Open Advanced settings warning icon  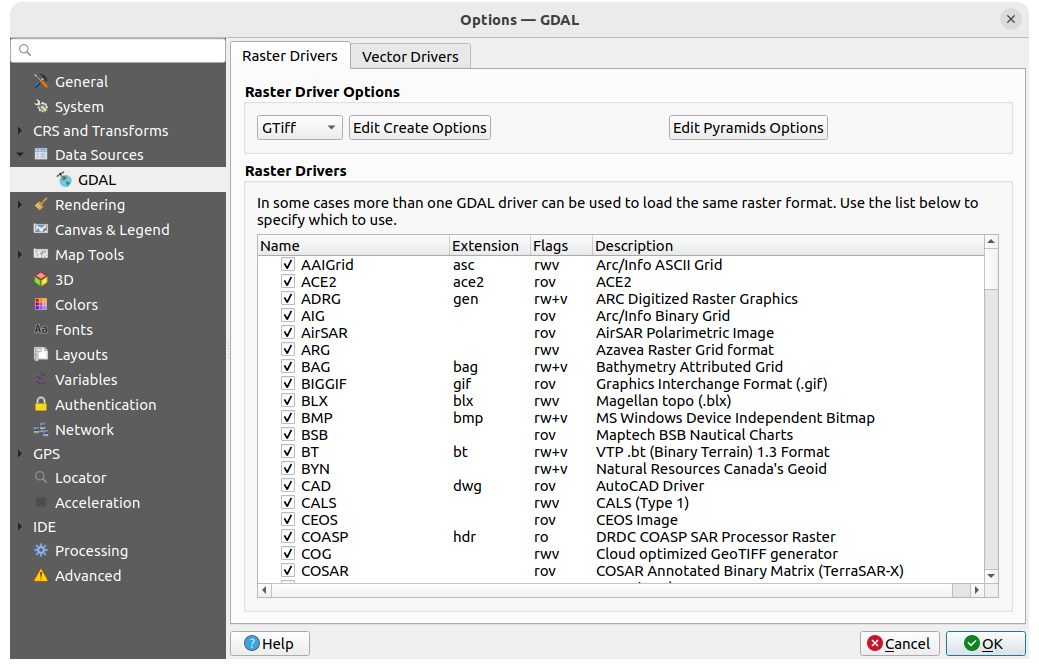pyautogui.click(x=41, y=576)
